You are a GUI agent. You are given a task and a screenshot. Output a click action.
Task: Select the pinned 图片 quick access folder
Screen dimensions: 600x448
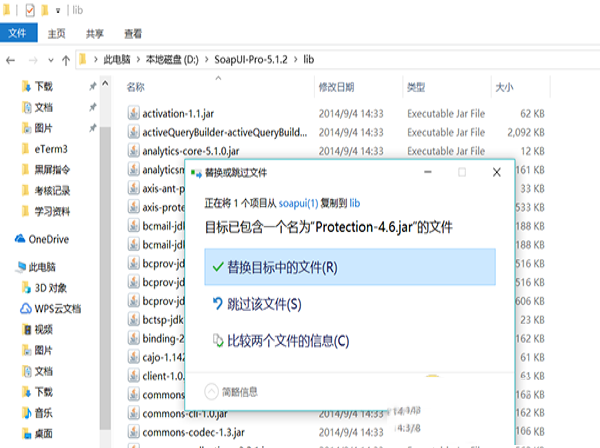tap(38, 128)
